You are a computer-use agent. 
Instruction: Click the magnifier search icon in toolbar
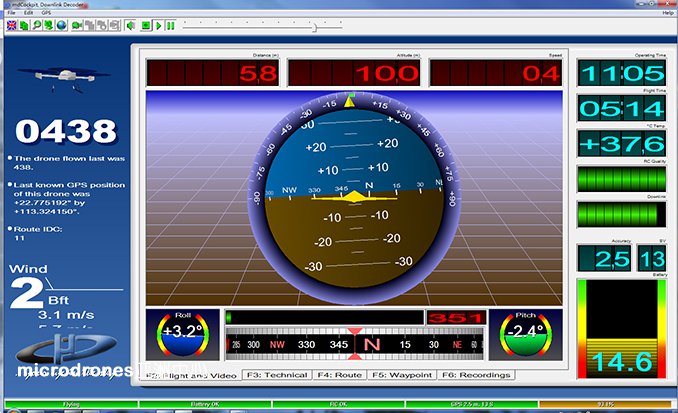(x=36, y=25)
